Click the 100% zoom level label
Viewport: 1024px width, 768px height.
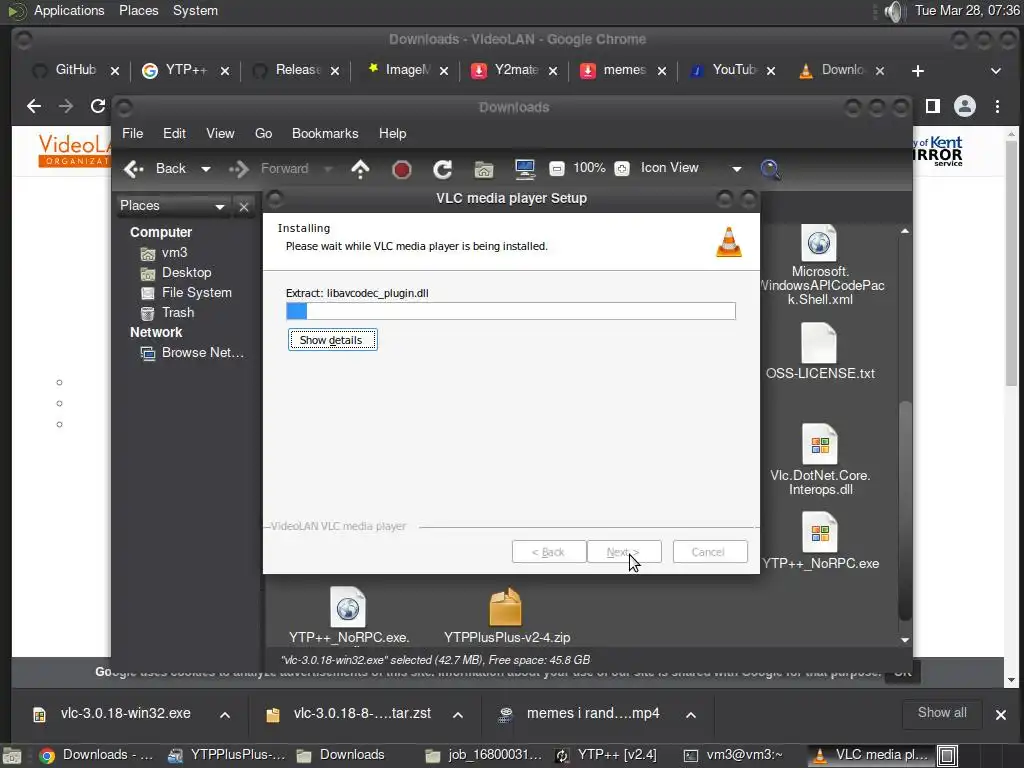(x=589, y=168)
